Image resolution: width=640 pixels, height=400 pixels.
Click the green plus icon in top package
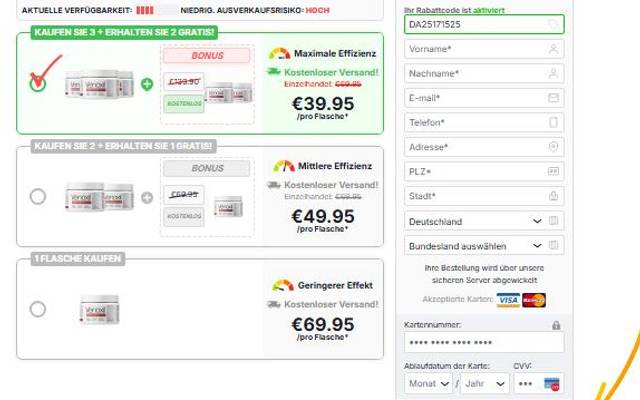[147, 83]
